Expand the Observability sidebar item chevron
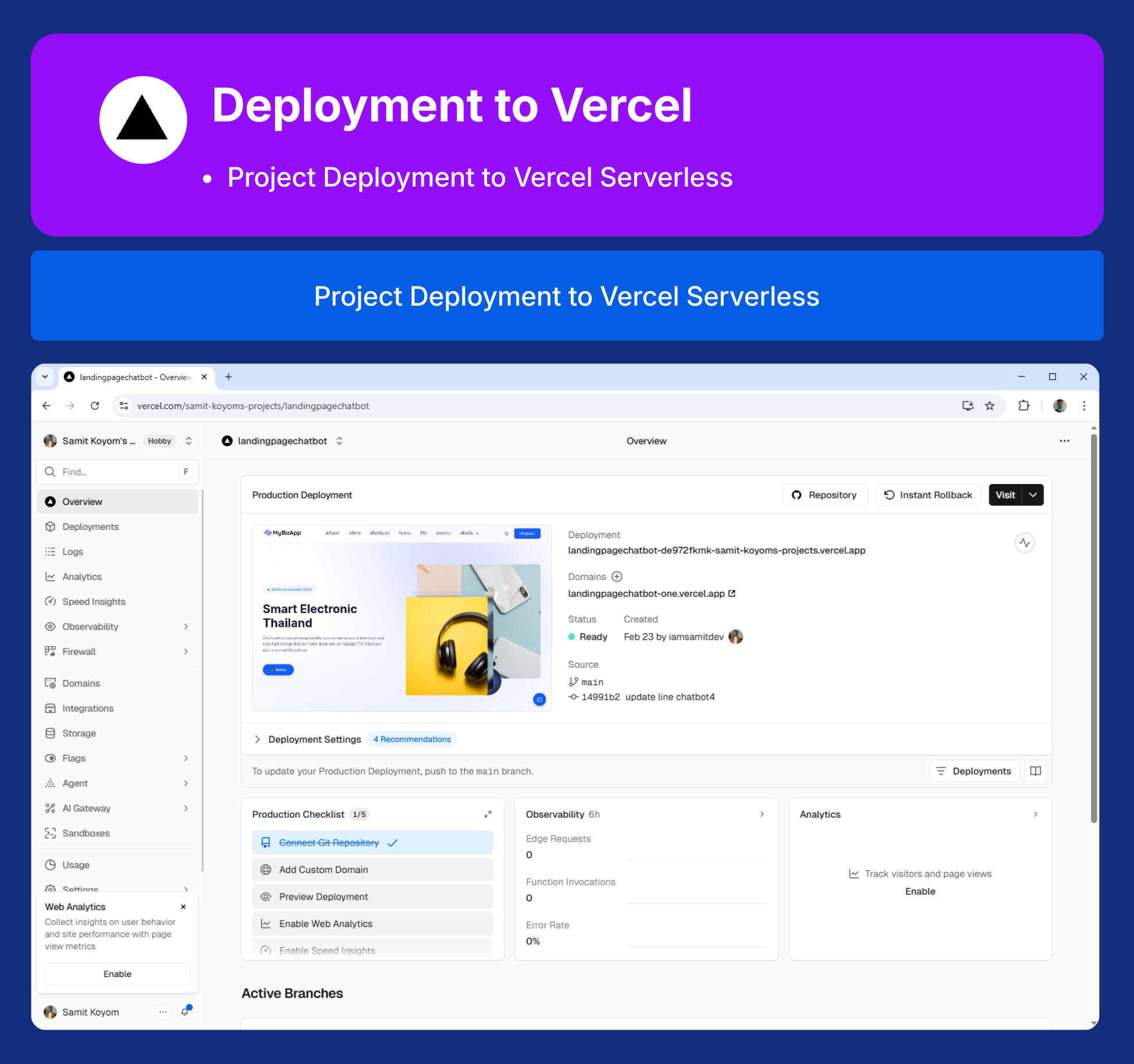Viewport: 1134px width, 1064px height. point(186,626)
